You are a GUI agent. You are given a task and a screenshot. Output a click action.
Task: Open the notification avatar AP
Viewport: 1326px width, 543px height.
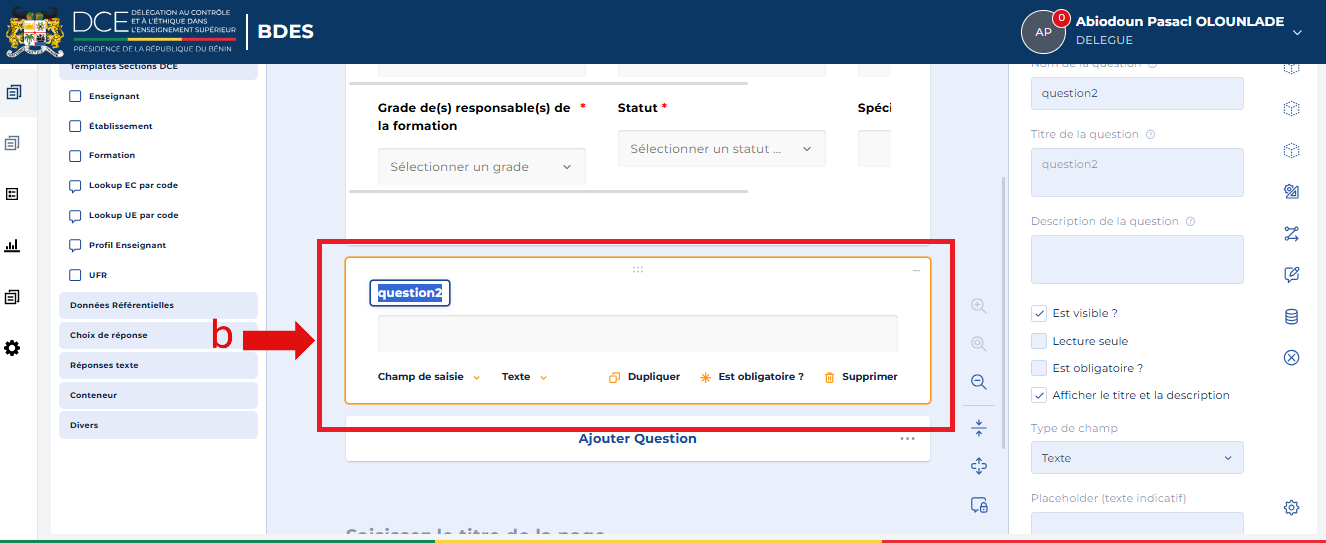1043,32
